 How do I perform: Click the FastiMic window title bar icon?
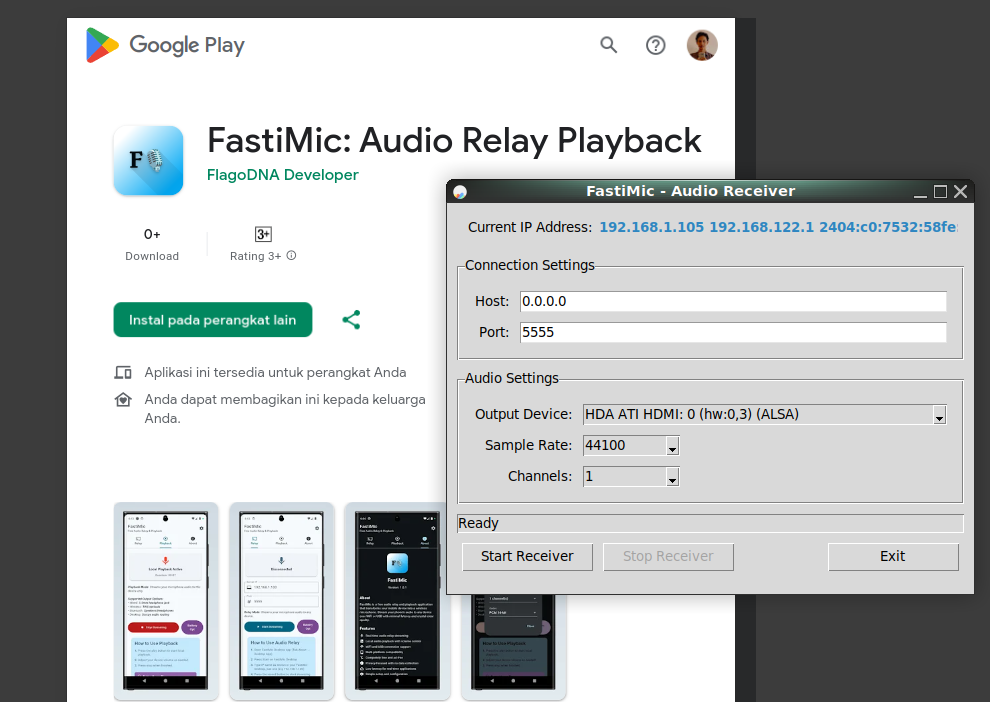coord(460,192)
